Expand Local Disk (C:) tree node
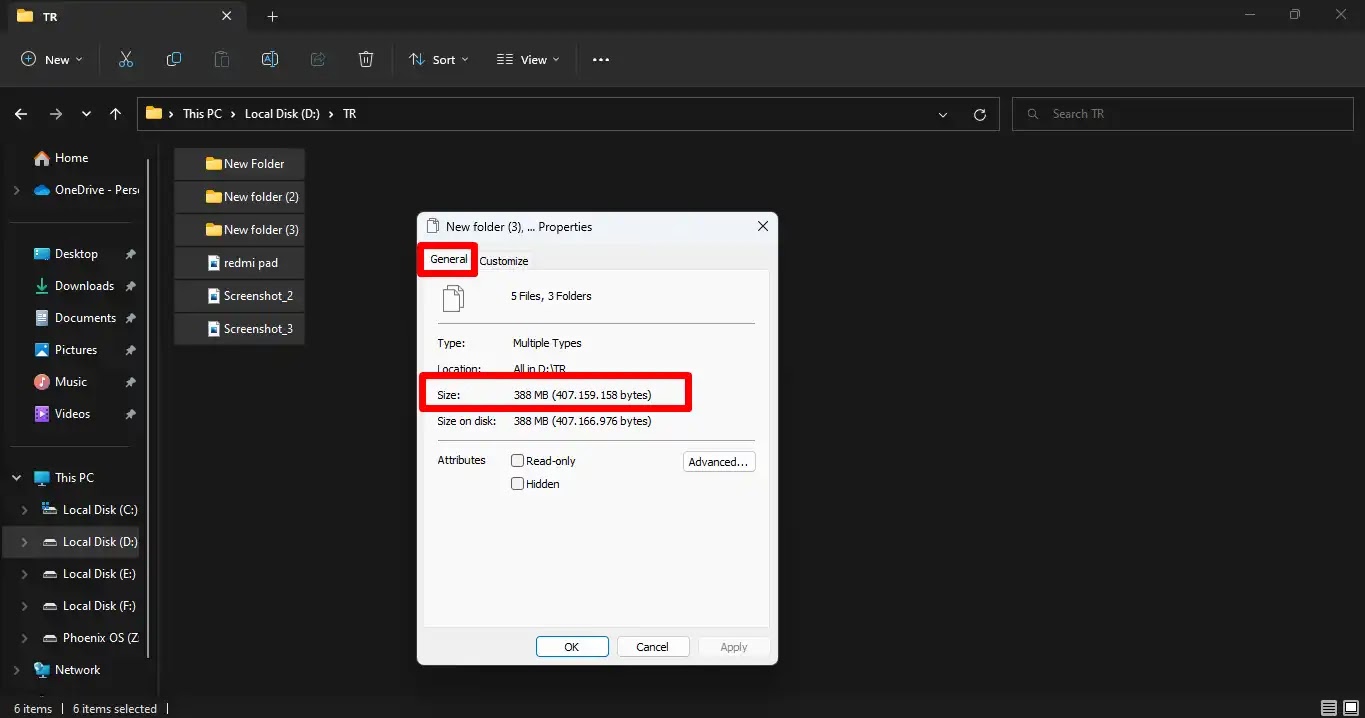The width and height of the screenshot is (1365, 718). [x=25, y=510]
